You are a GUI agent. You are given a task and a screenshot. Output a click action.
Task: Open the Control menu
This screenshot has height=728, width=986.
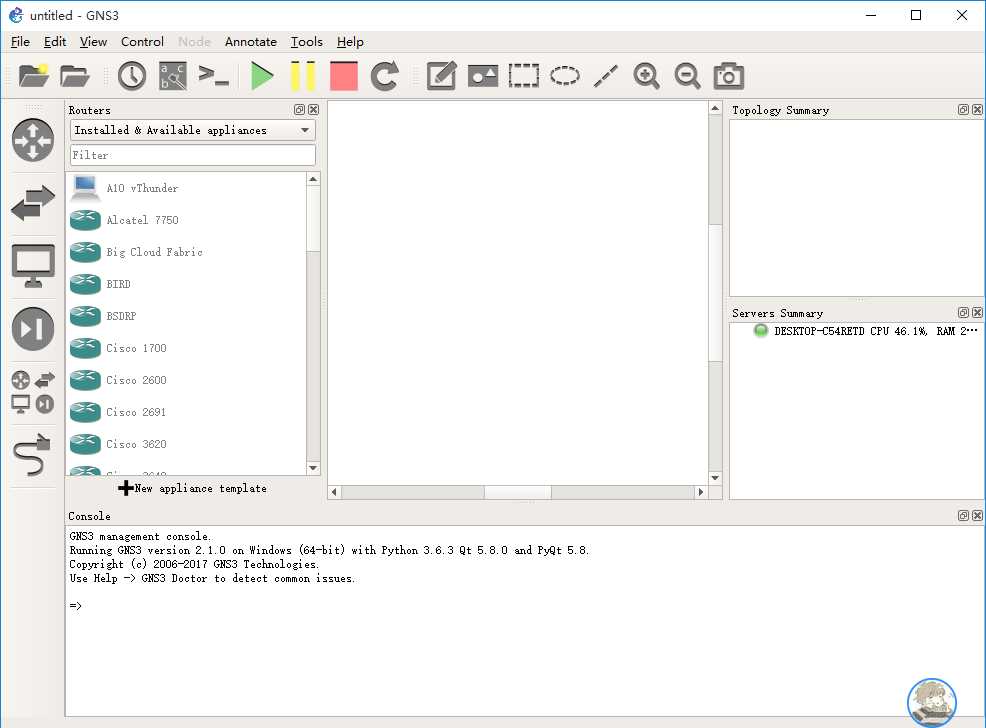pos(142,41)
